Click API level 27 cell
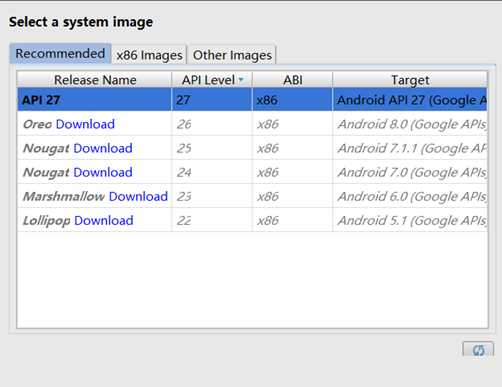This screenshot has width=502, height=387. click(212, 100)
